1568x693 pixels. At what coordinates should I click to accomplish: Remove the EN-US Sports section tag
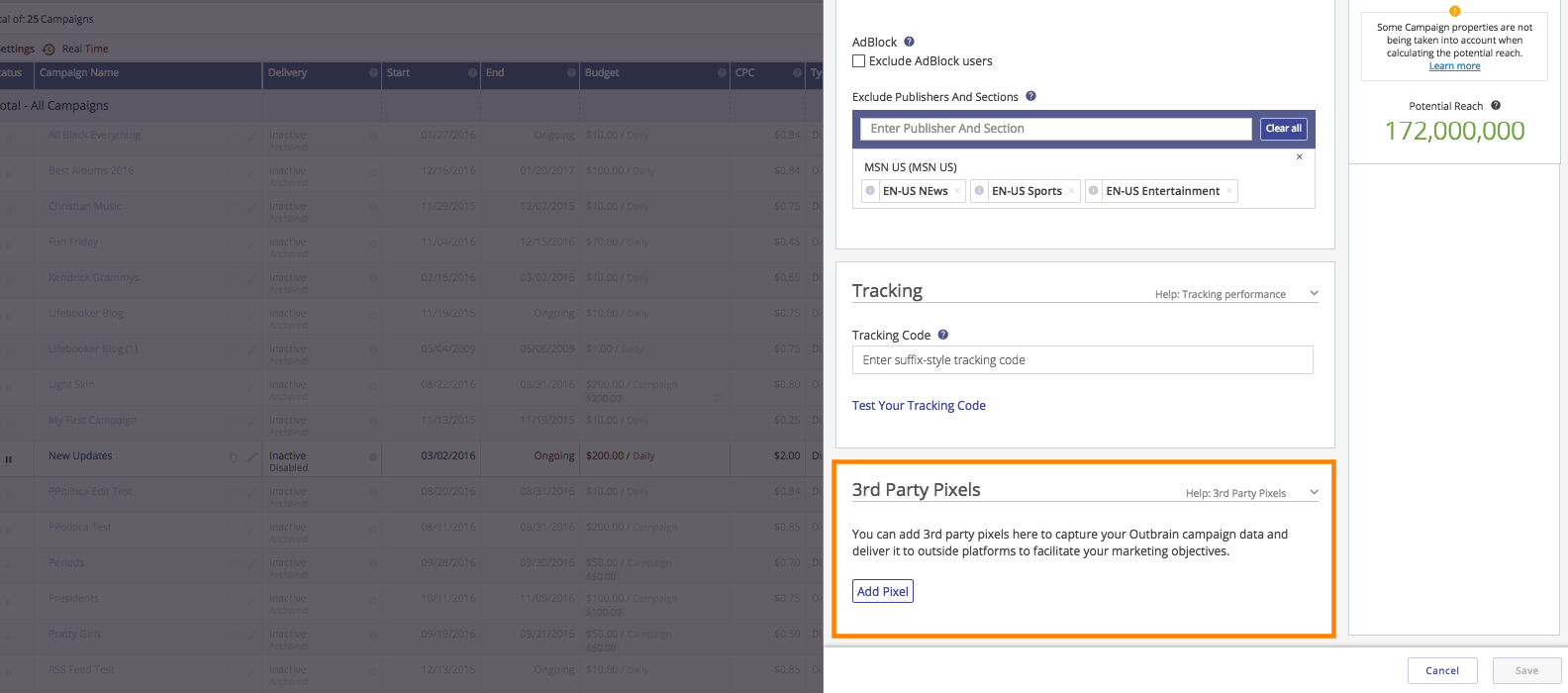(x=1071, y=191)
